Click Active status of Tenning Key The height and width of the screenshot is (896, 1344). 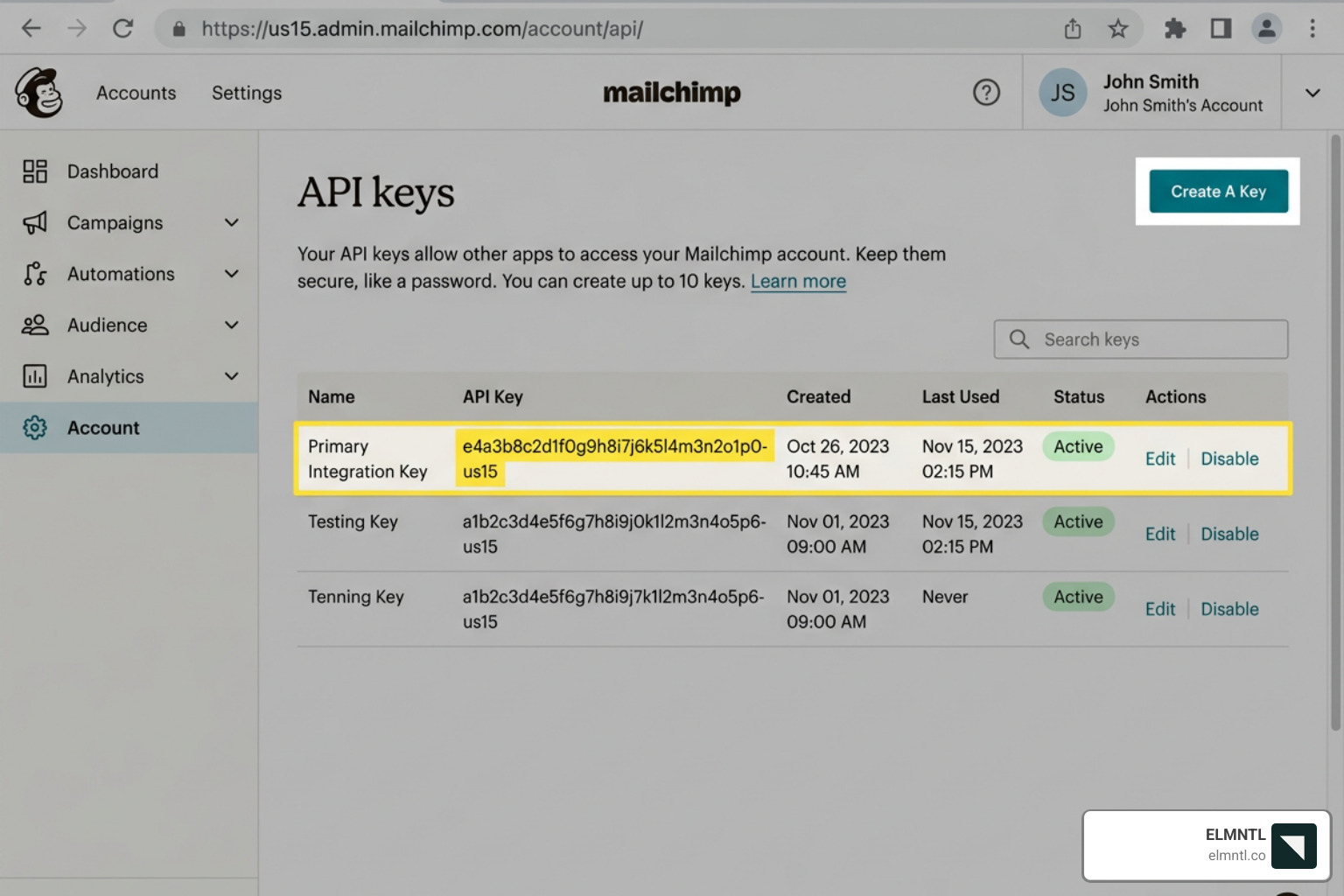1078,597
